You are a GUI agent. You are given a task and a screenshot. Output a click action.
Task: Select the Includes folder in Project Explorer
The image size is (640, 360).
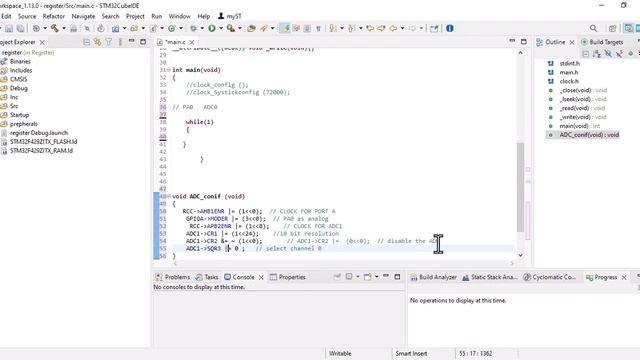[x=21, y=70]
